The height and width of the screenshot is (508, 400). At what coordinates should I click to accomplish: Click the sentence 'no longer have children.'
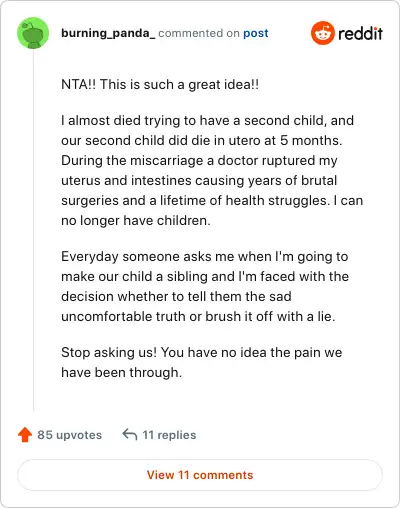coord(136,220)
